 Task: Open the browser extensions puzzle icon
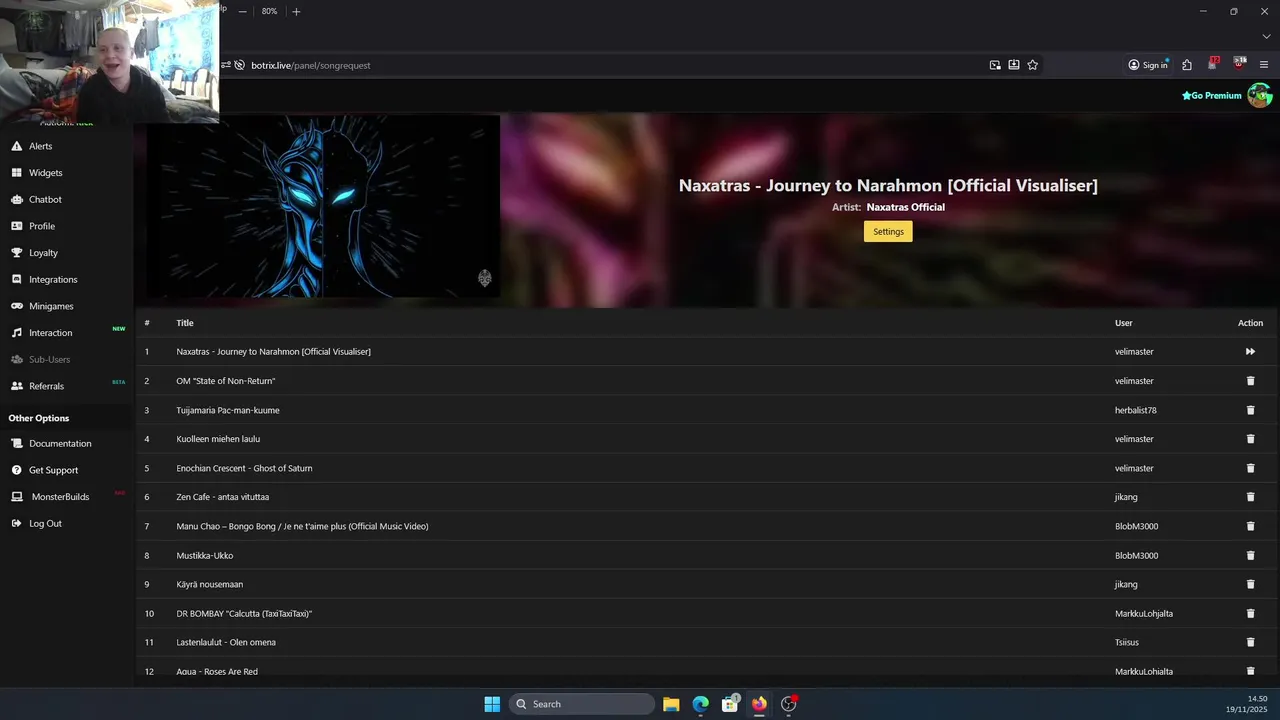point(1187,65)
